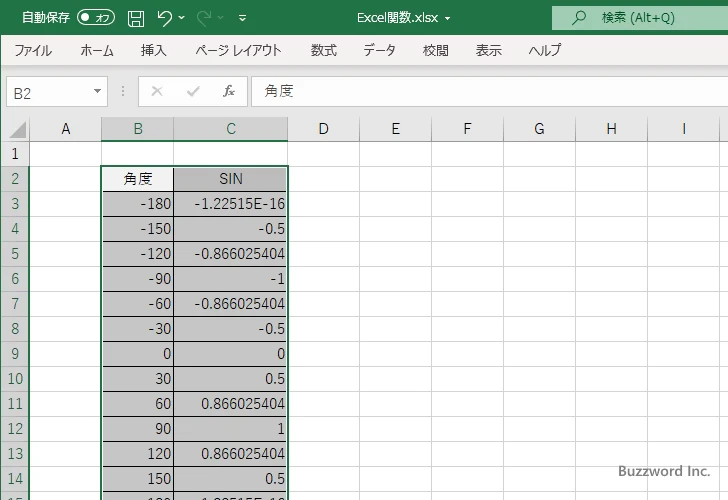Open the Undo history dropdown arrow
This screenshot has height=500, width=728.
(182, 18)
